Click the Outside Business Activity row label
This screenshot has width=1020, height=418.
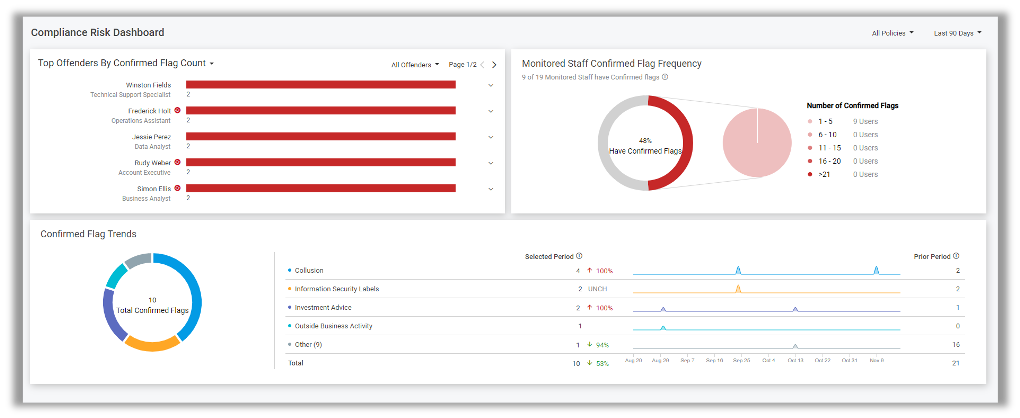tap(334, 326)
